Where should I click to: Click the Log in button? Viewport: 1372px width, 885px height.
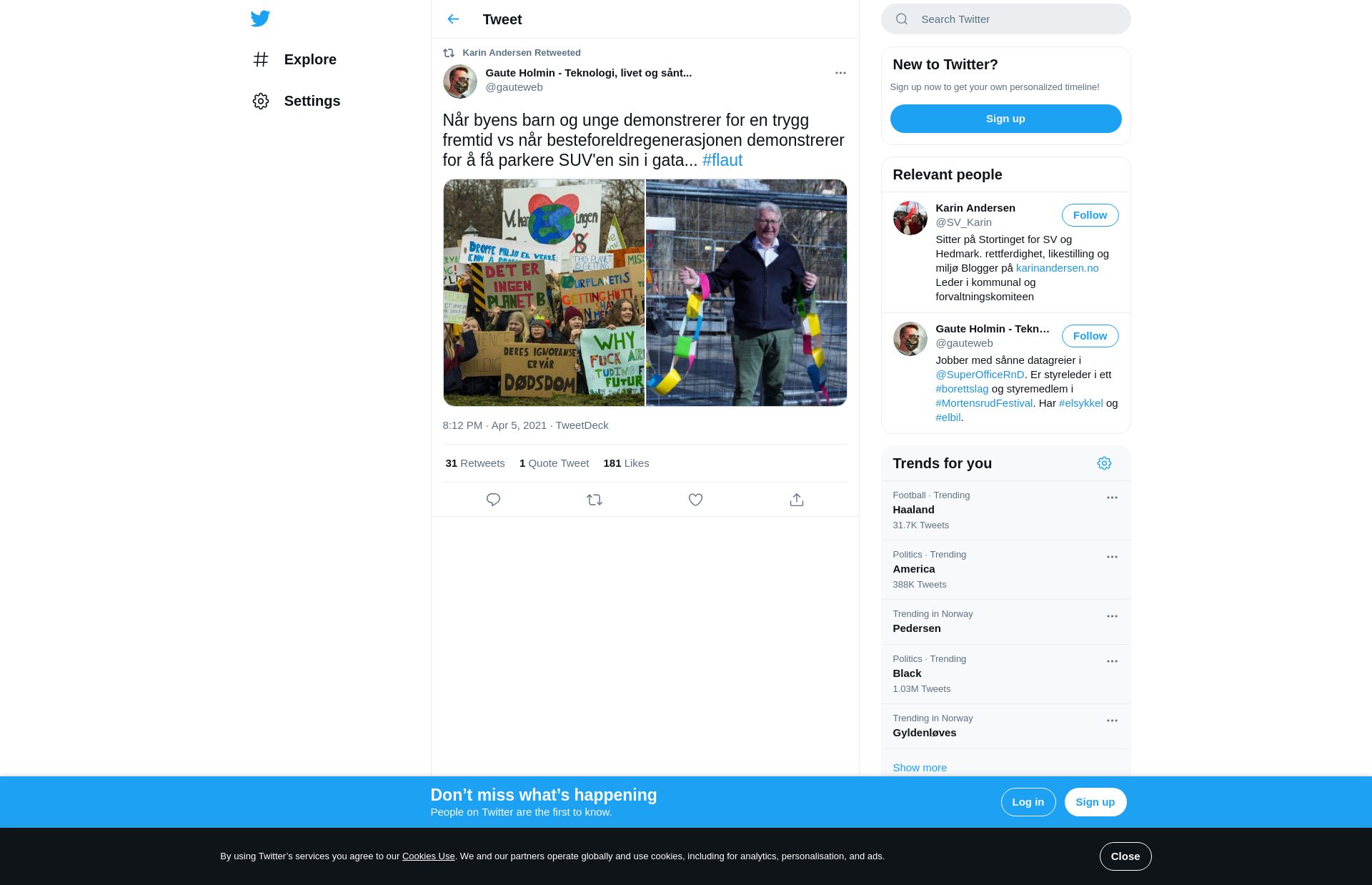pyautogui.click(x=1028, y=802)
